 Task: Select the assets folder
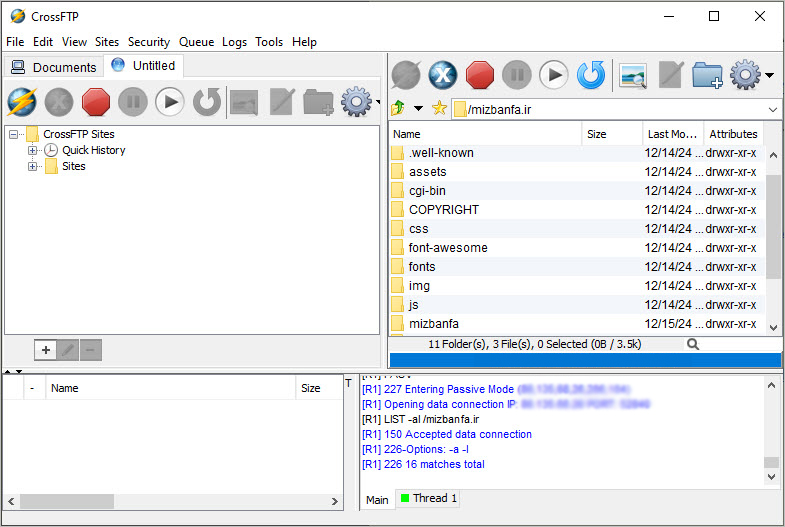pos(577,172)
